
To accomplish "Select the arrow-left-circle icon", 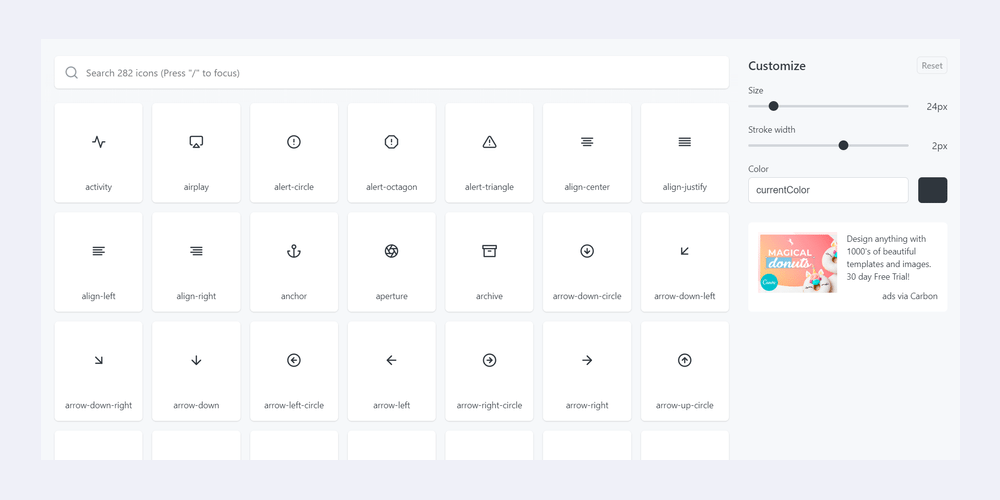I will 294,370.
